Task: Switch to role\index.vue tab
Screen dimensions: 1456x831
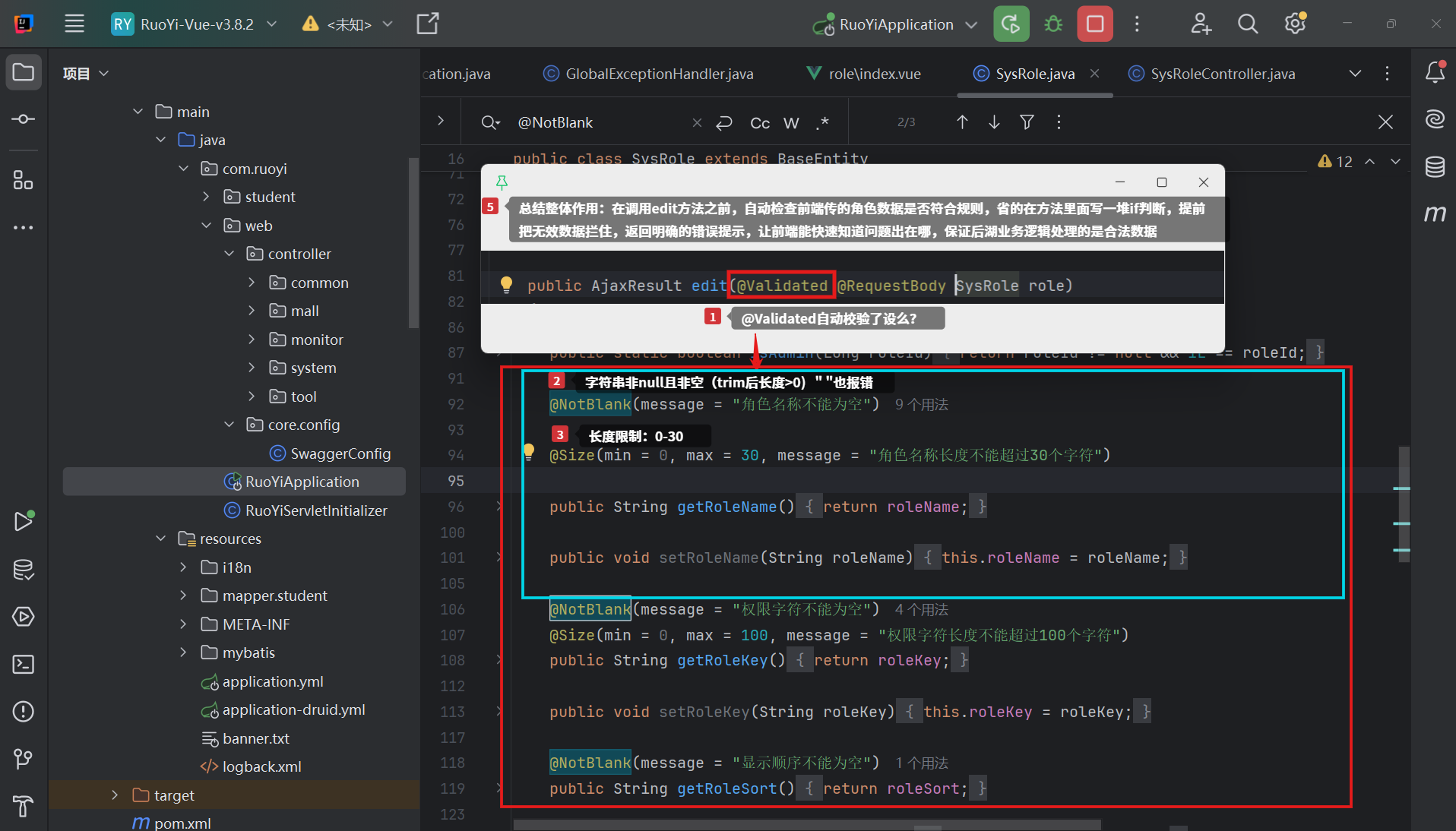Action: pos(864,74)
